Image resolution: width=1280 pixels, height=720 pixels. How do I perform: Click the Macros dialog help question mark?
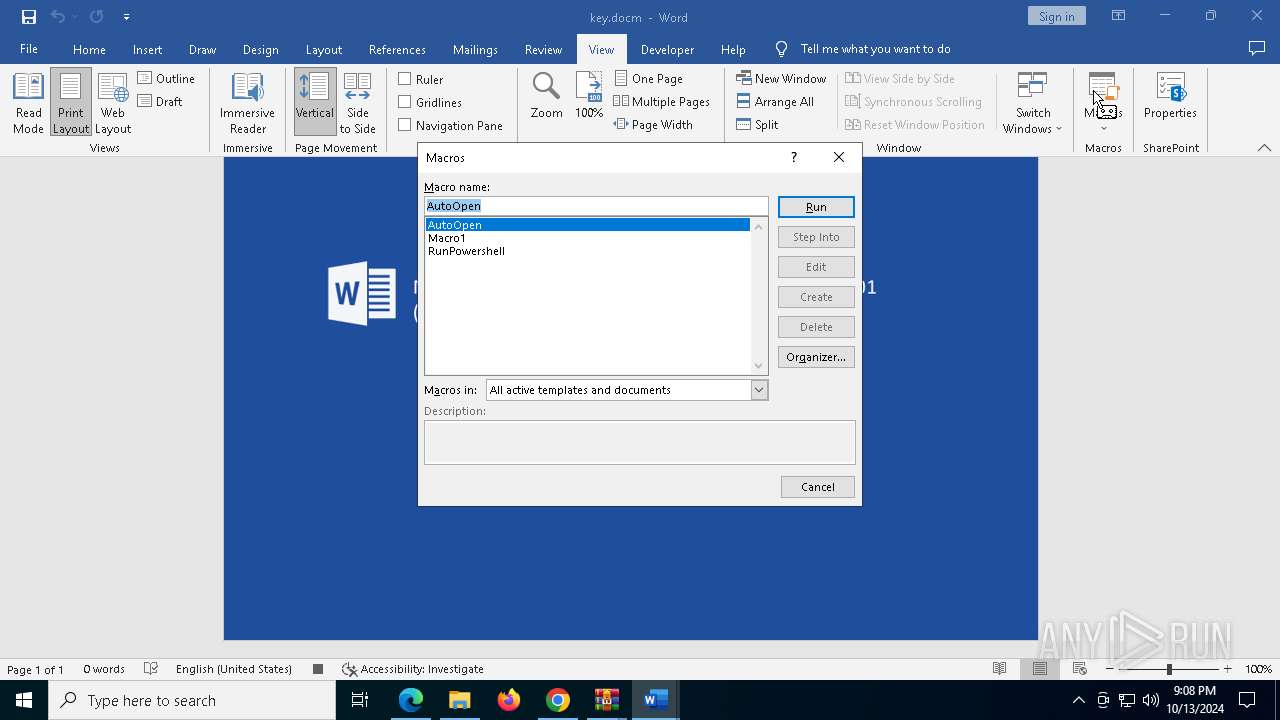tap(794, 157)
